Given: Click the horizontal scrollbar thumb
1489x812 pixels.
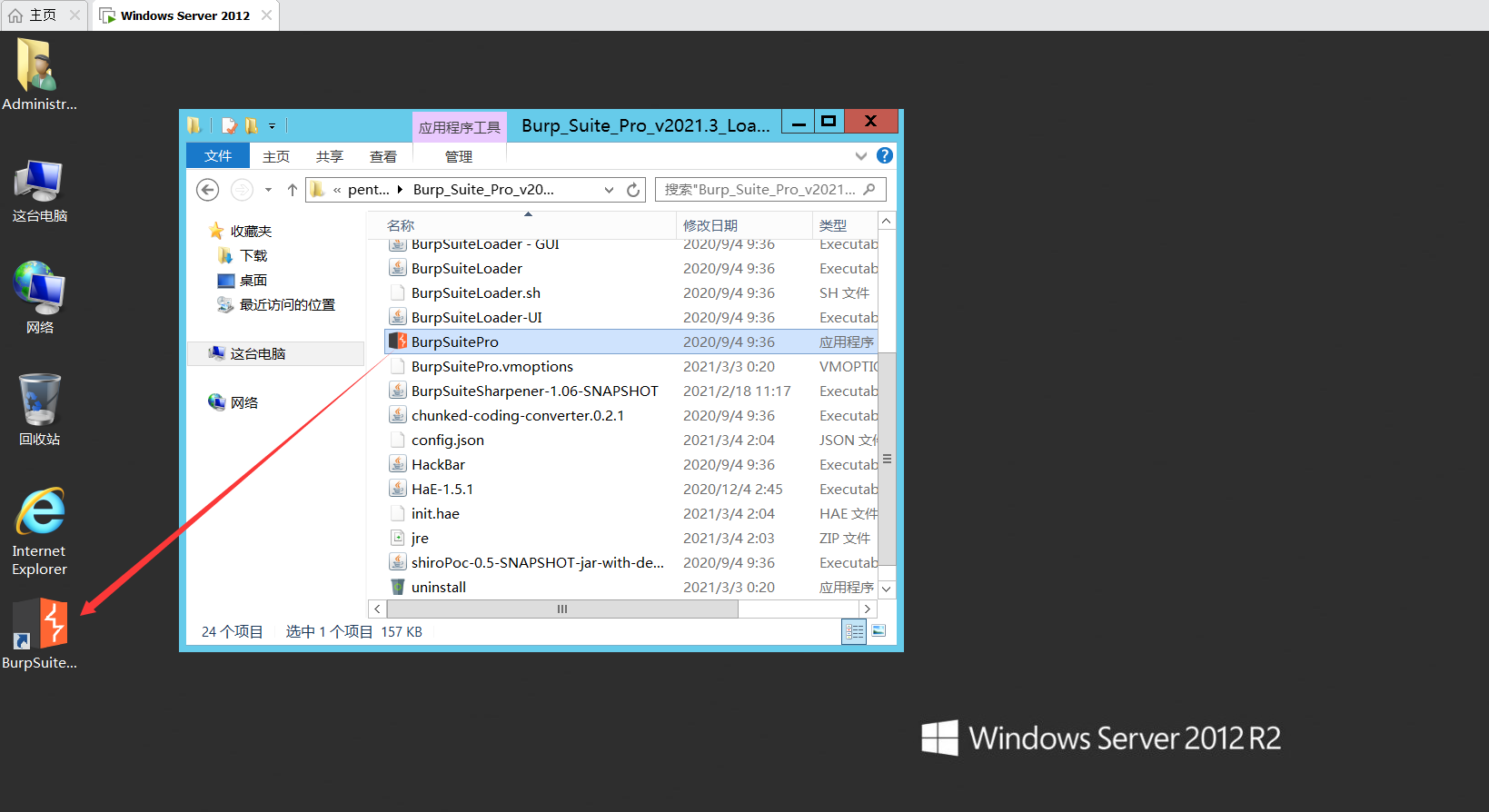Looking at the screenshot, I should pos(562,609).
